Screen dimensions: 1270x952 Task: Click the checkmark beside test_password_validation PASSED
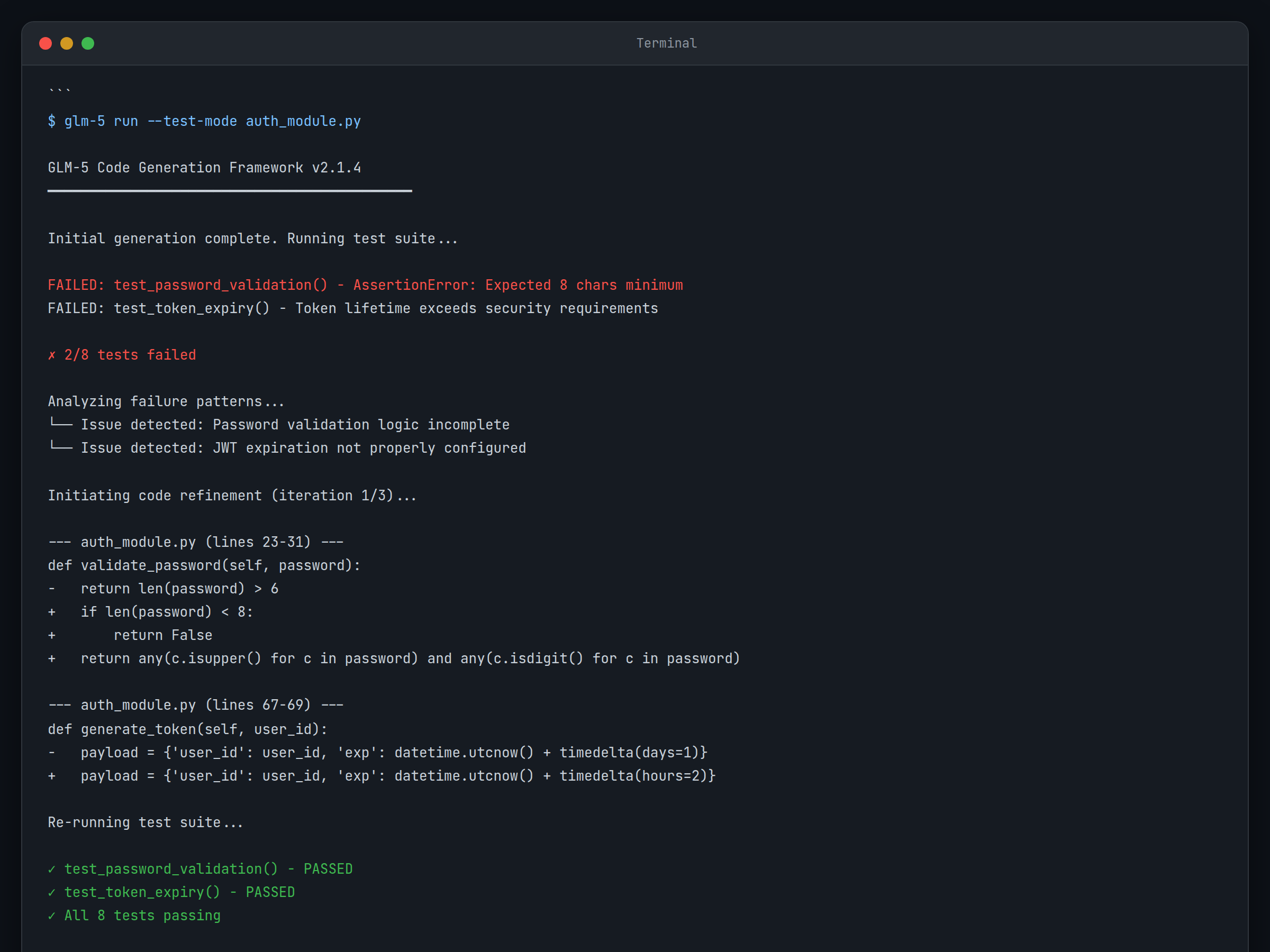pyautogui.click(x=52, y=869)
